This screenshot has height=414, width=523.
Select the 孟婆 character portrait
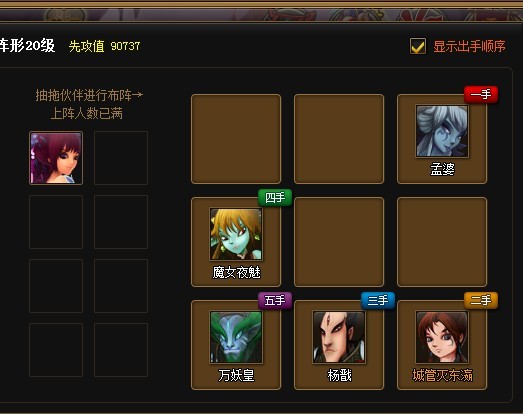(x=442, y=131)
